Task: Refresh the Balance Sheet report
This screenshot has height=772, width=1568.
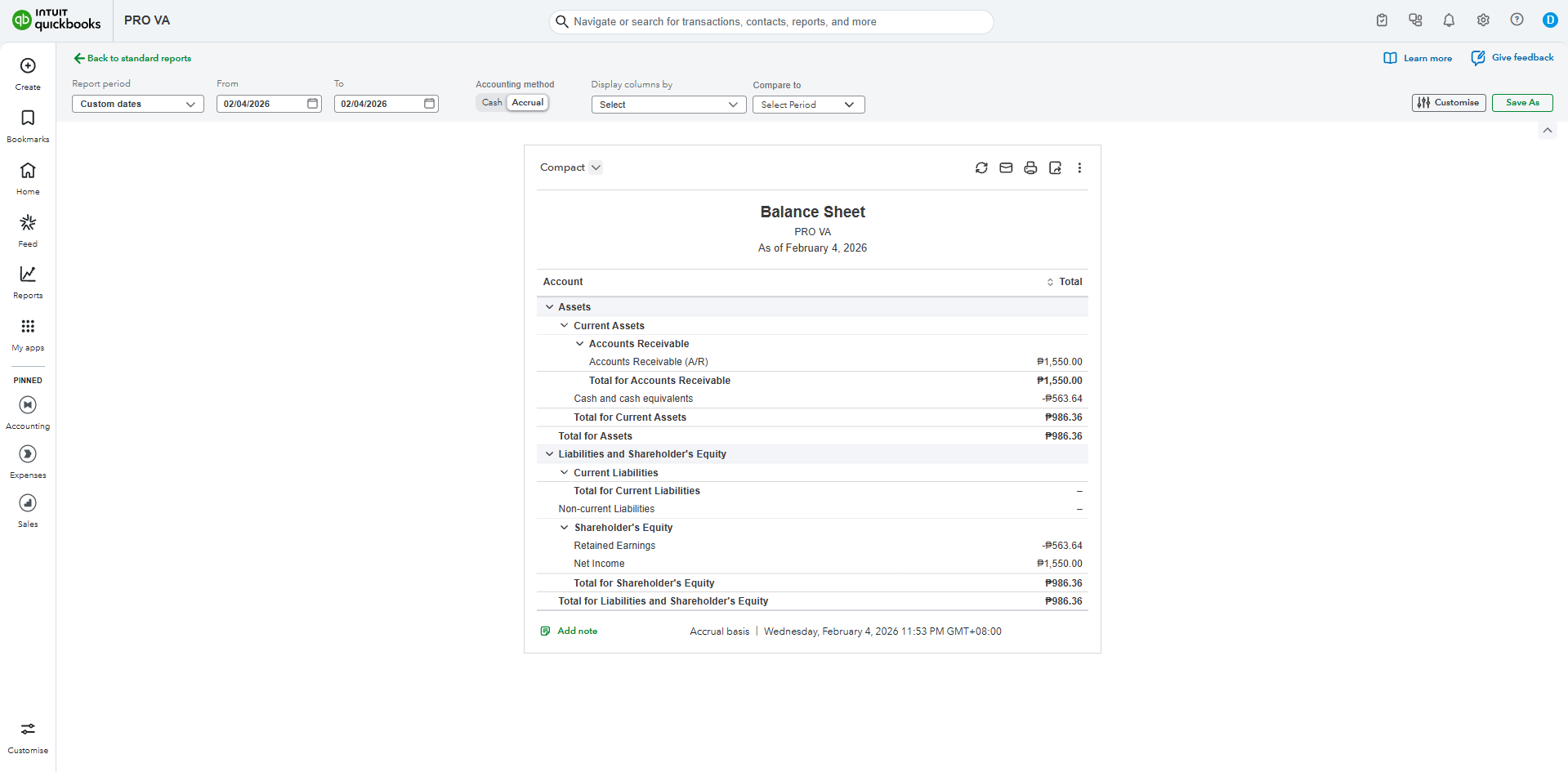Action: point(981,167)
